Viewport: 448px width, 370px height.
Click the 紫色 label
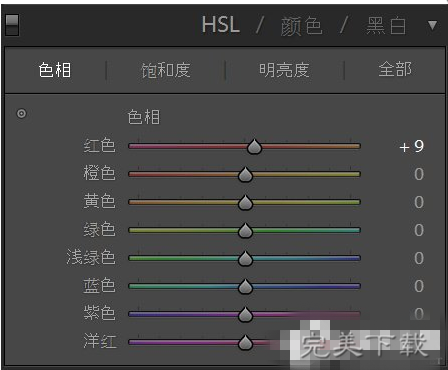99,314
